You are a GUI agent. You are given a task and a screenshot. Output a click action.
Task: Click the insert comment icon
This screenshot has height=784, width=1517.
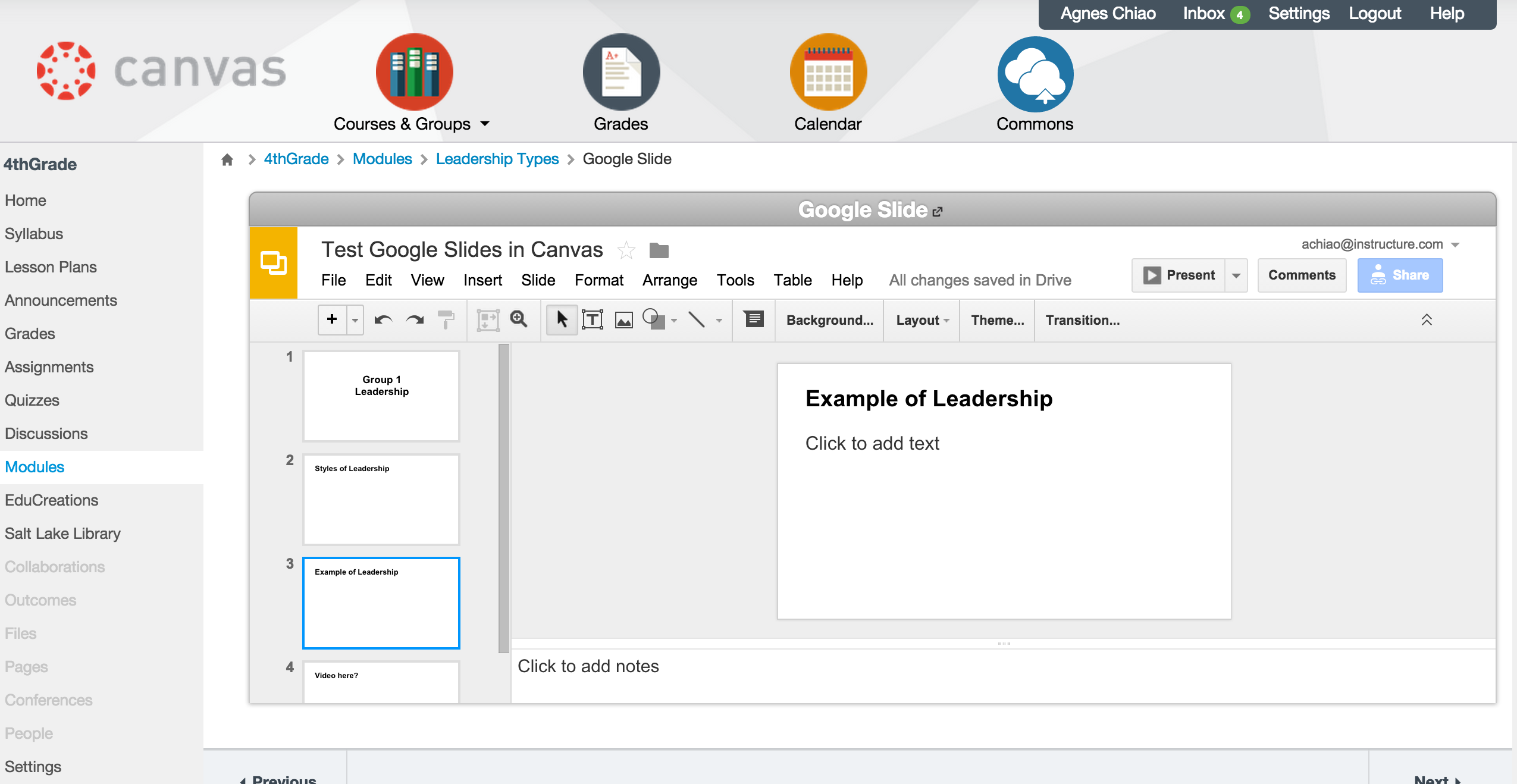click(x=753, y=319)
